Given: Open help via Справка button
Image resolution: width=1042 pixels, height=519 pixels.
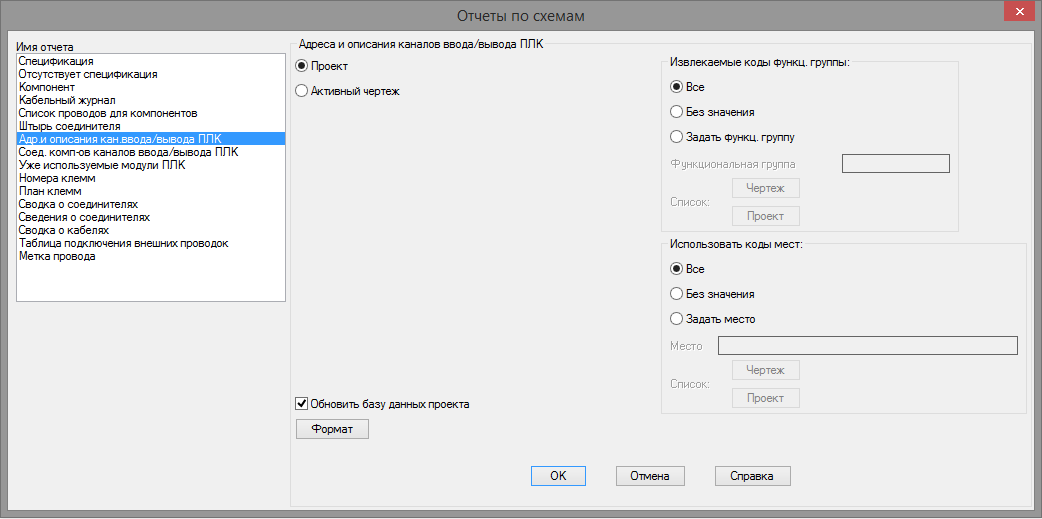Looking at the screenshot, I should (753, 476).
